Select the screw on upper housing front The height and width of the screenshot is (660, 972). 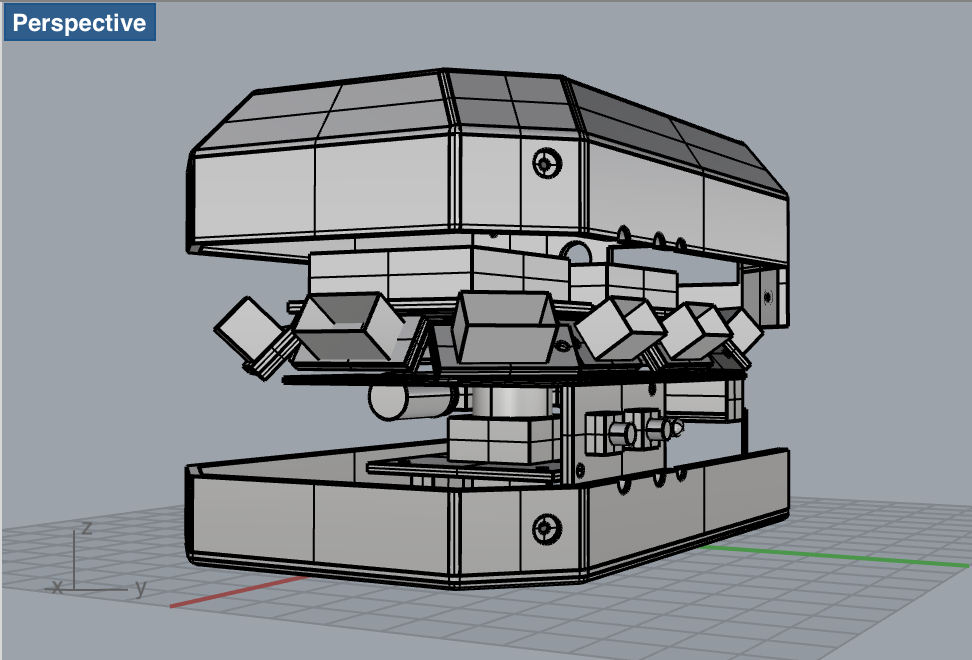[x=547, y=164]
